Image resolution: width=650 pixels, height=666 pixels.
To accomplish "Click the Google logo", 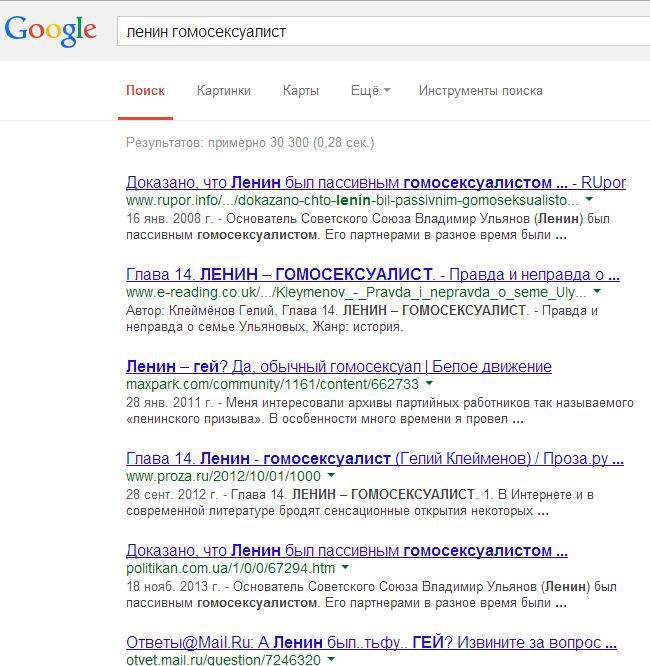I will pyautogui.click(x=50, y=30).
